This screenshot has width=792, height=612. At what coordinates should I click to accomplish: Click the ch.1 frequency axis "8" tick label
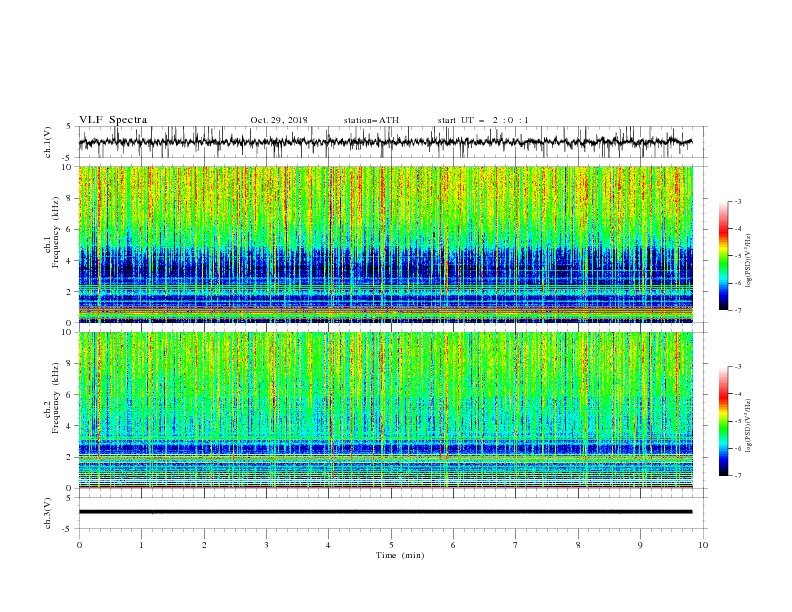click(x=71, y=198)
